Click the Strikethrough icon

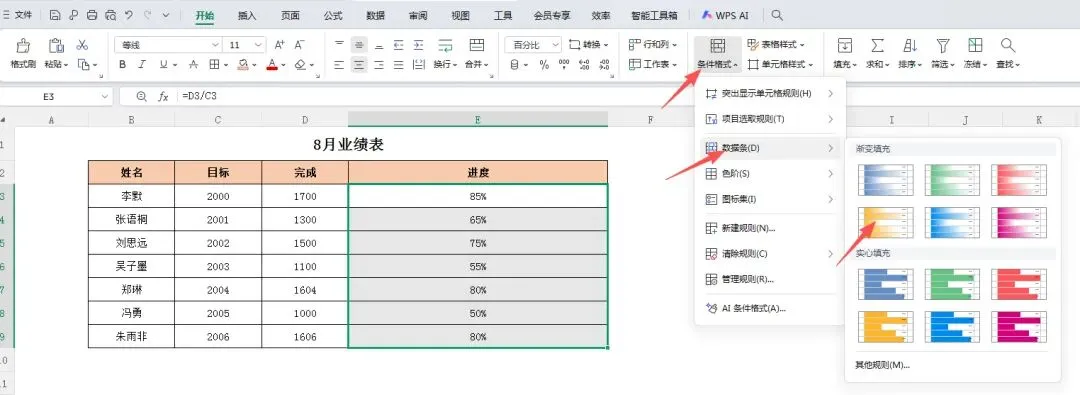(x=193, y=65)
